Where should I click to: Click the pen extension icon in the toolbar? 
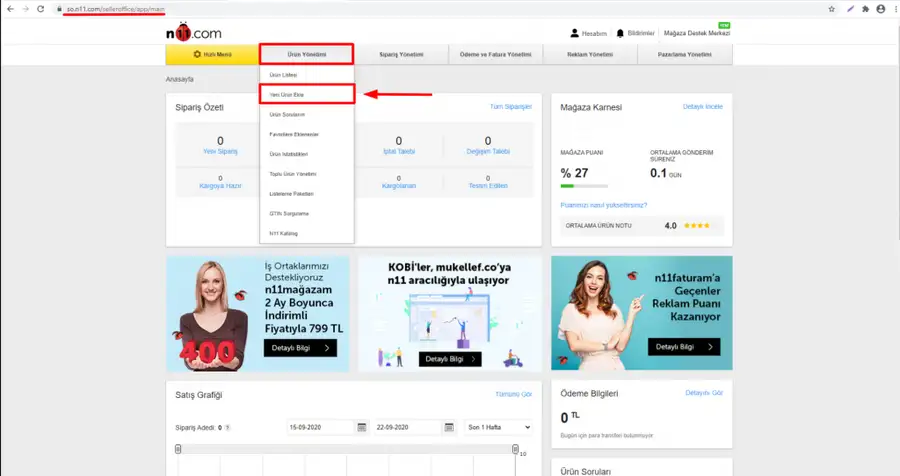pos(850,9)
